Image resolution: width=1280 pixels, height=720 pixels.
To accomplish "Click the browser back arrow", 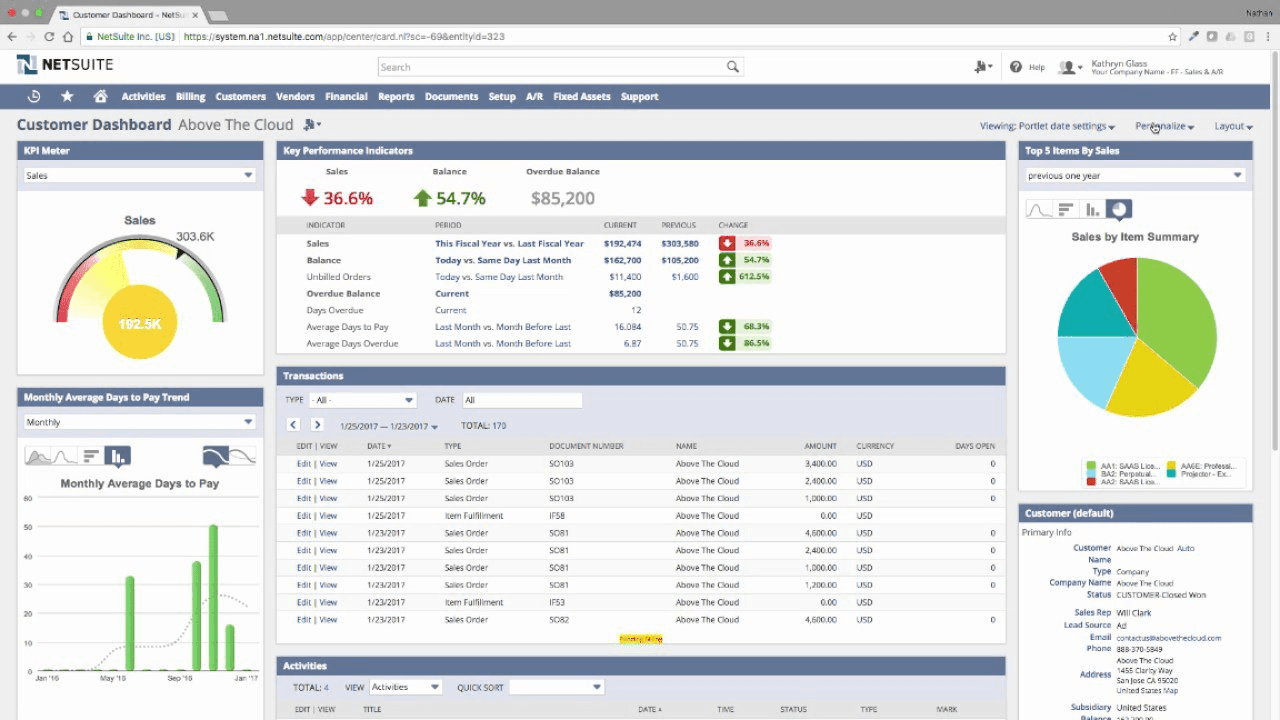I will click(x=12, y=36).
